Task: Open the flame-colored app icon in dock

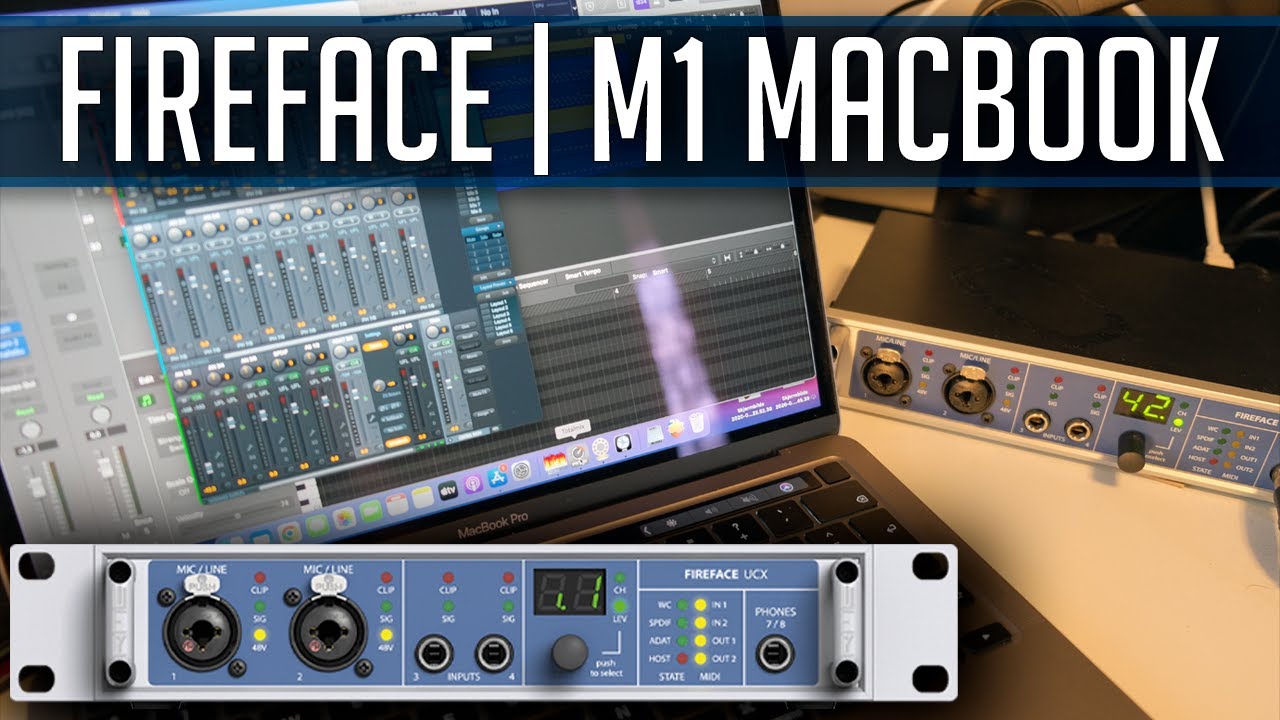Action: tap(555, 462)
